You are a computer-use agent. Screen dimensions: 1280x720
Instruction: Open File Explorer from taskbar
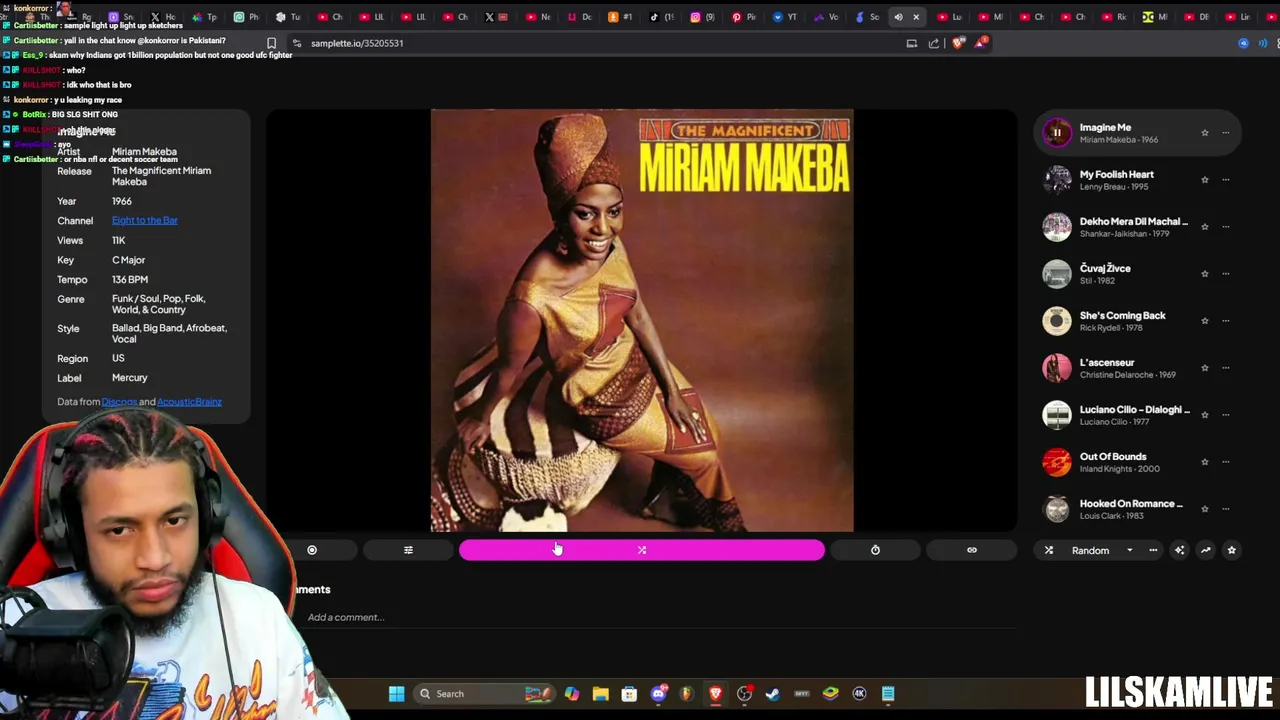coord(600,694)
